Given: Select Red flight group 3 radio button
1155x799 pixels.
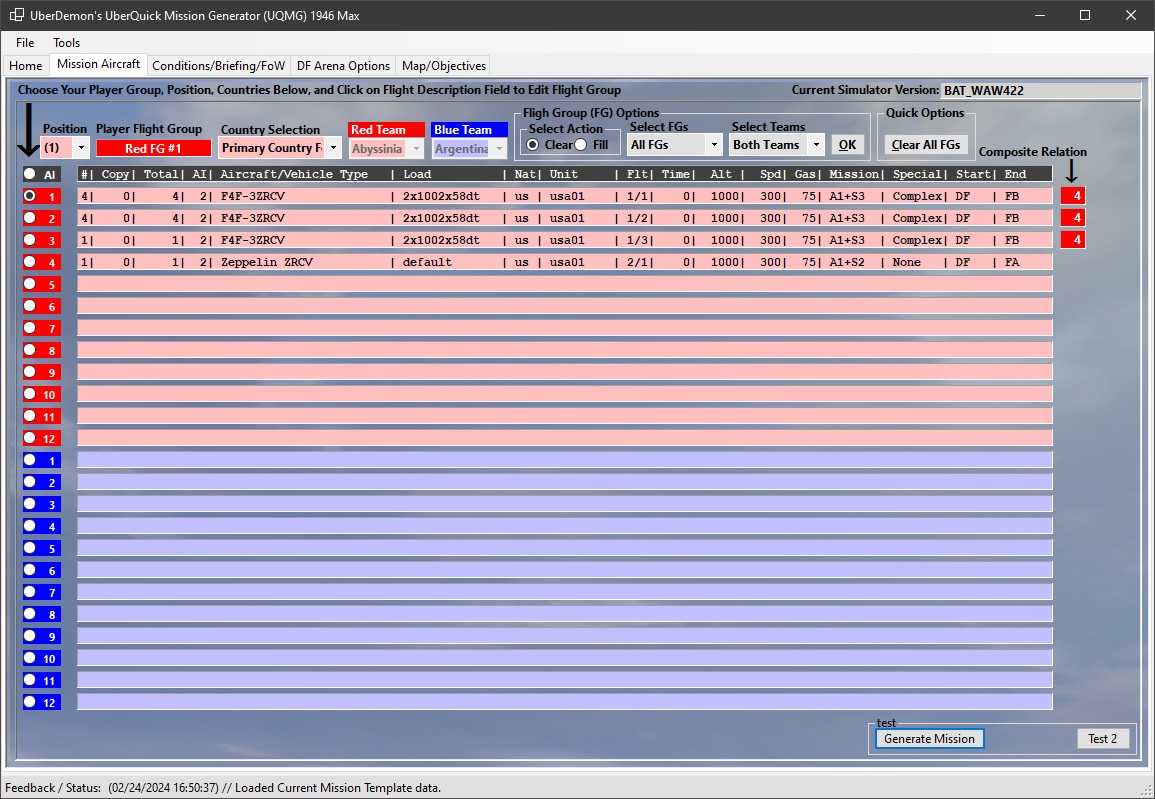Looking at the screenshot, I should [x=29, y=239].
